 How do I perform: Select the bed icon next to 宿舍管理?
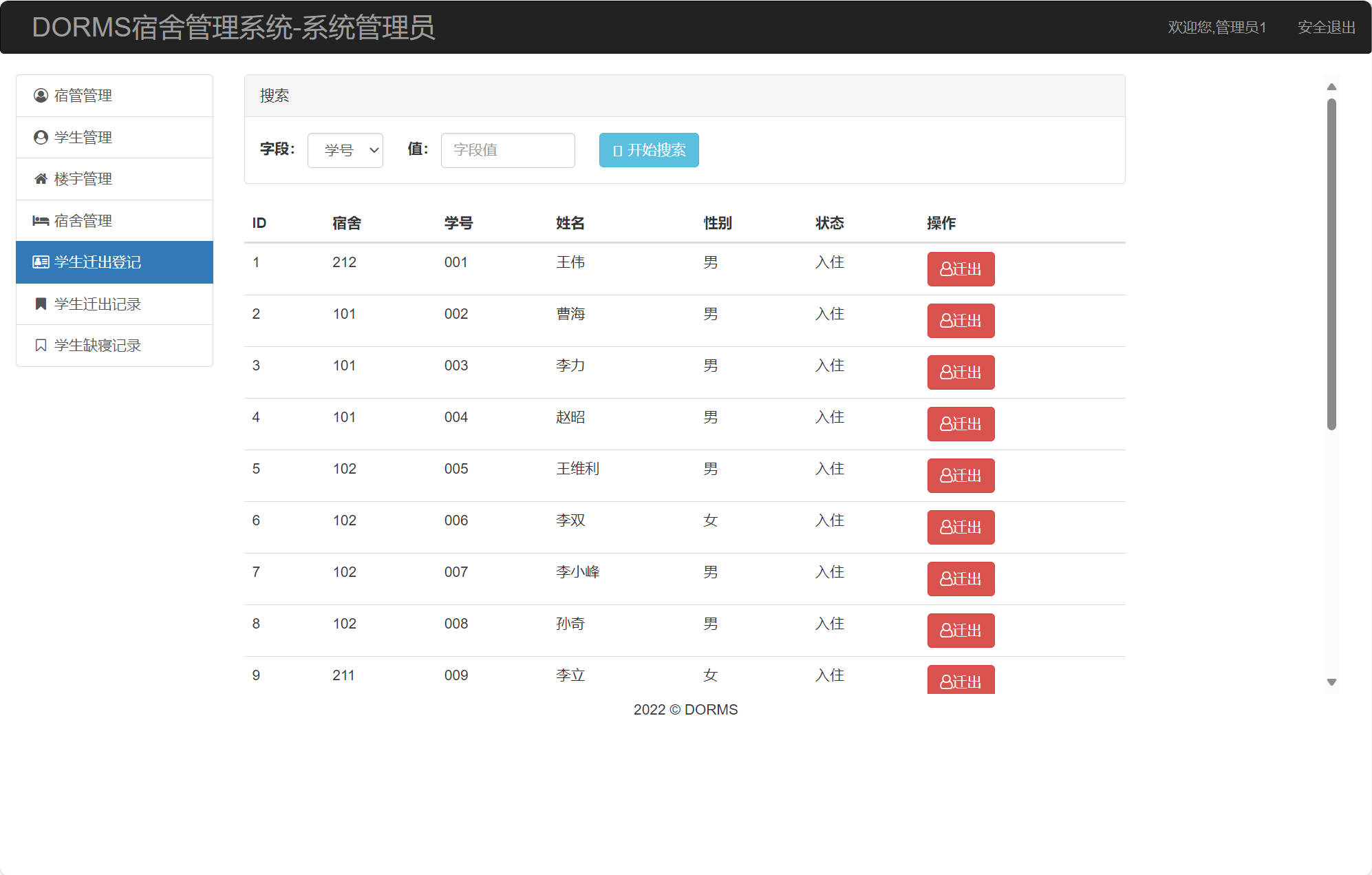point(39,220)
